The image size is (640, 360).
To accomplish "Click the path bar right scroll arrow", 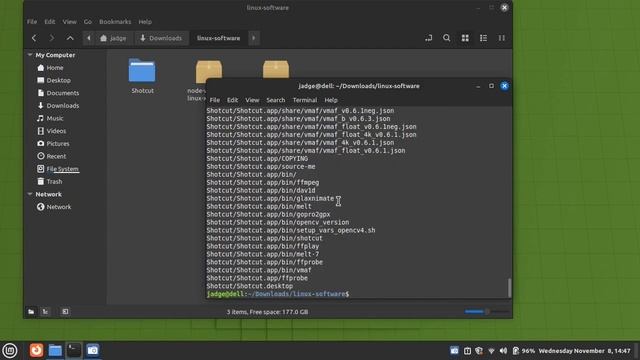I will point(253,38).
